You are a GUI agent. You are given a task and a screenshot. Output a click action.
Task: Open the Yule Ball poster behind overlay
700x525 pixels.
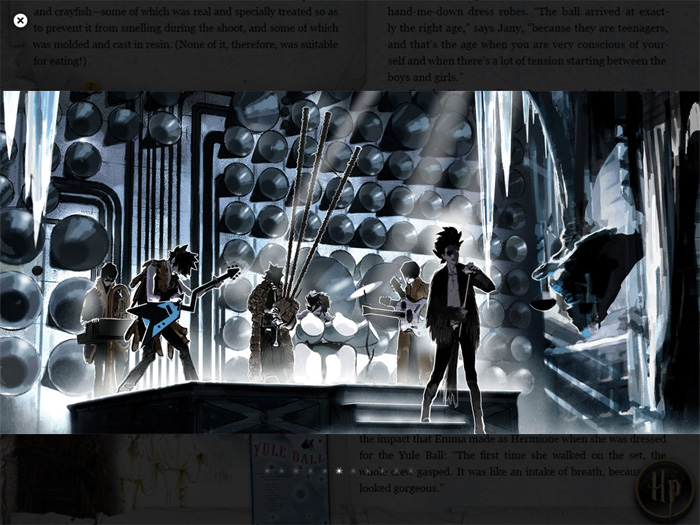point(290,479)
